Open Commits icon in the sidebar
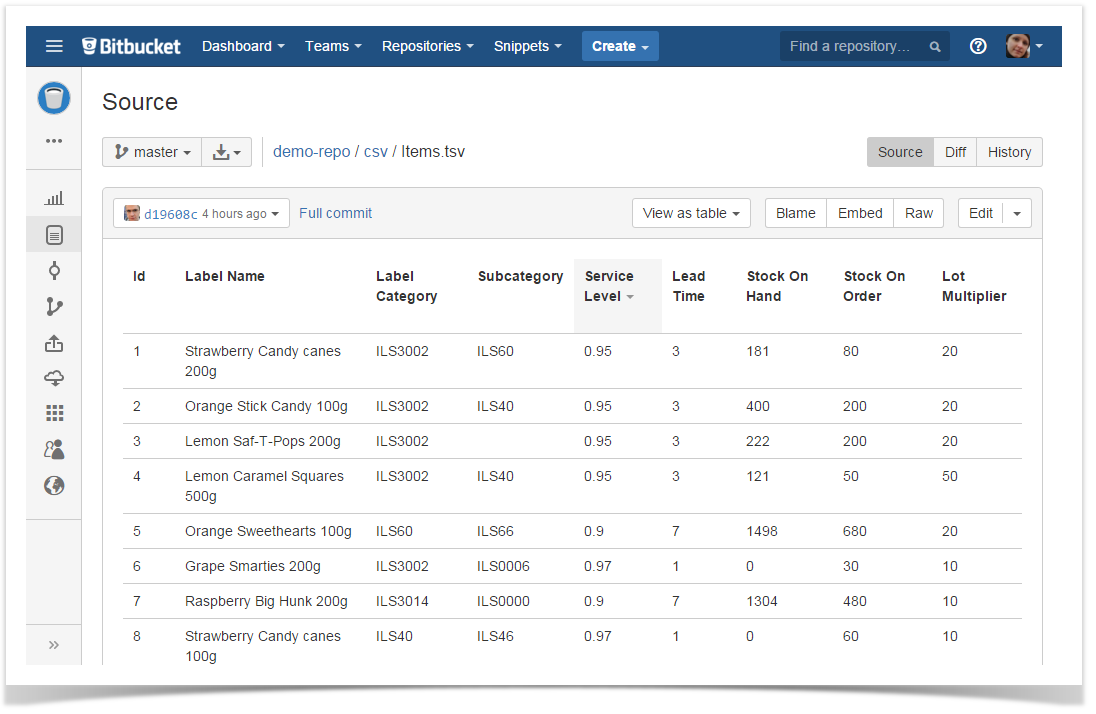 pos(54,271)
